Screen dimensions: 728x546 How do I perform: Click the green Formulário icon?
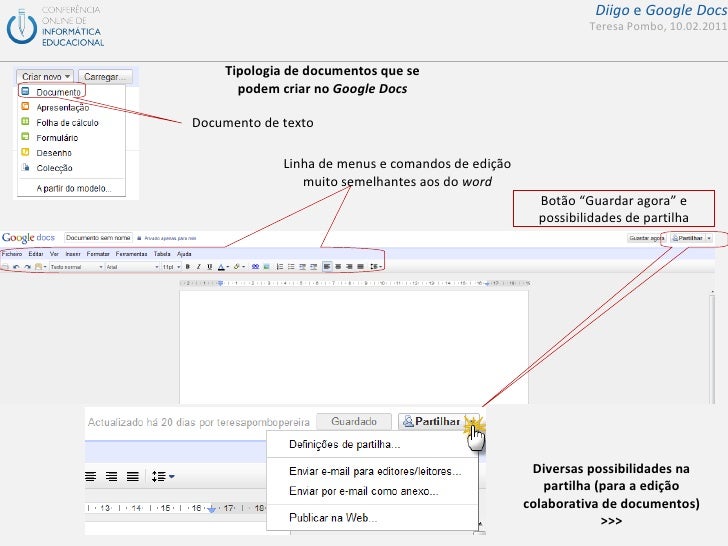[26, 137]
